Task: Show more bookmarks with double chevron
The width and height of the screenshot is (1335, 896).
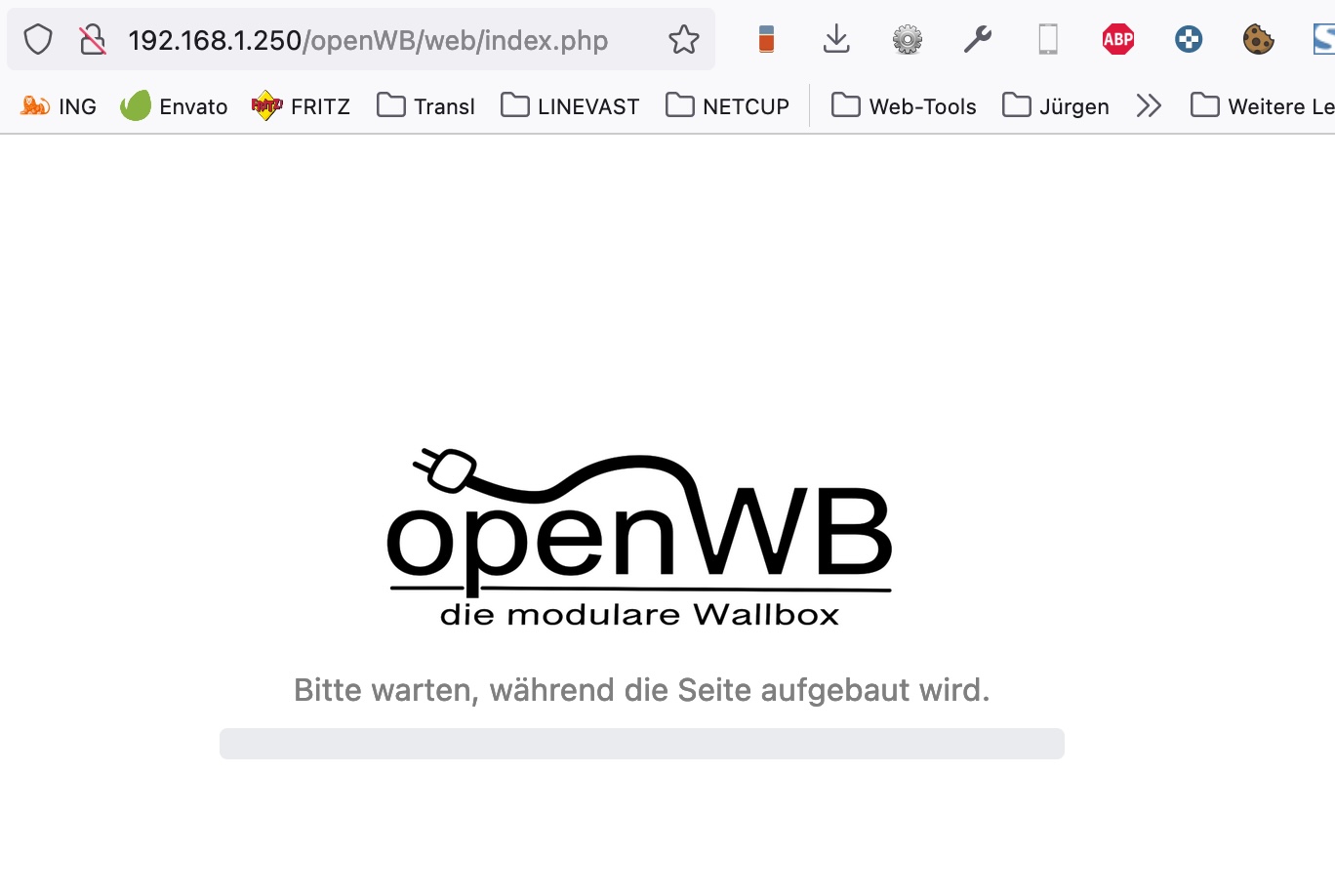Action: 1150,105
